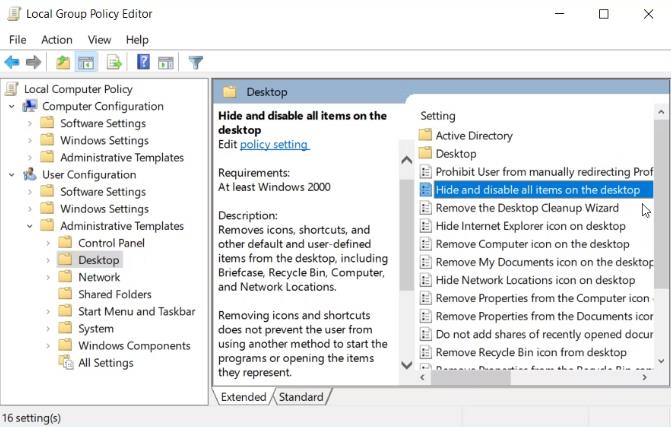
Task: Select Software Settings under User Configuration
Action: pos(103,192)
